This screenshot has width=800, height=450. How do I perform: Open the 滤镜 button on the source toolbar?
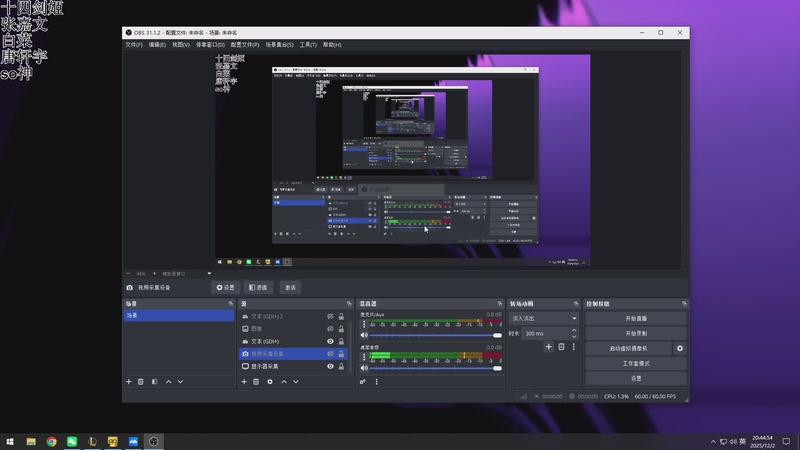[258, 288]
